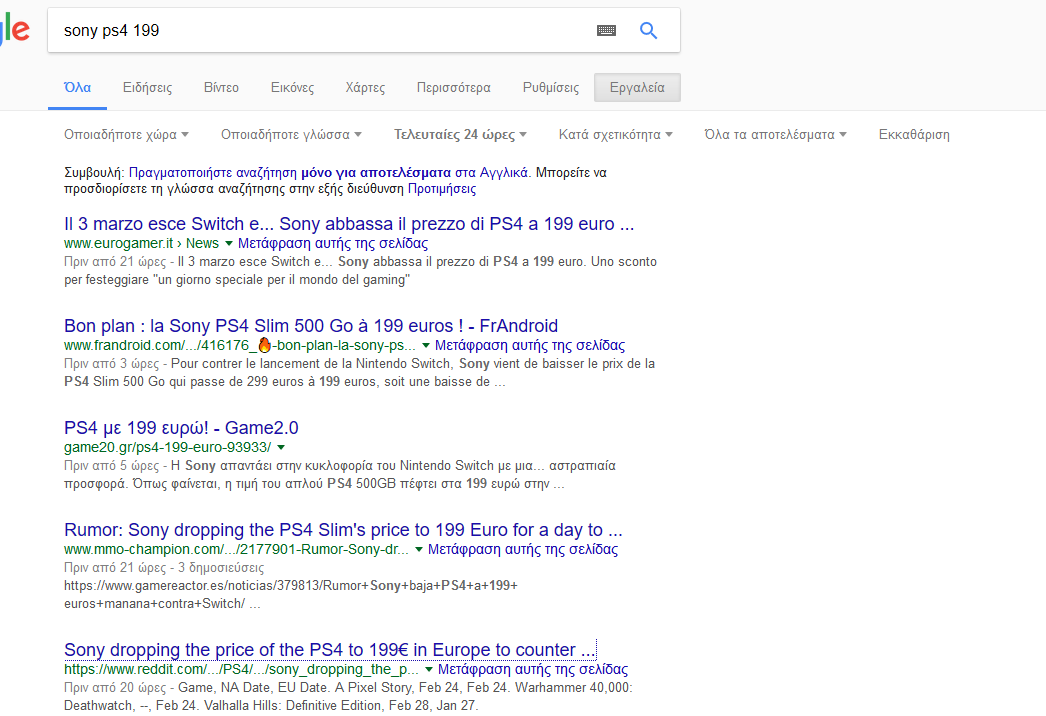Translate the frandroid.com result page

[x=530, y=345]
